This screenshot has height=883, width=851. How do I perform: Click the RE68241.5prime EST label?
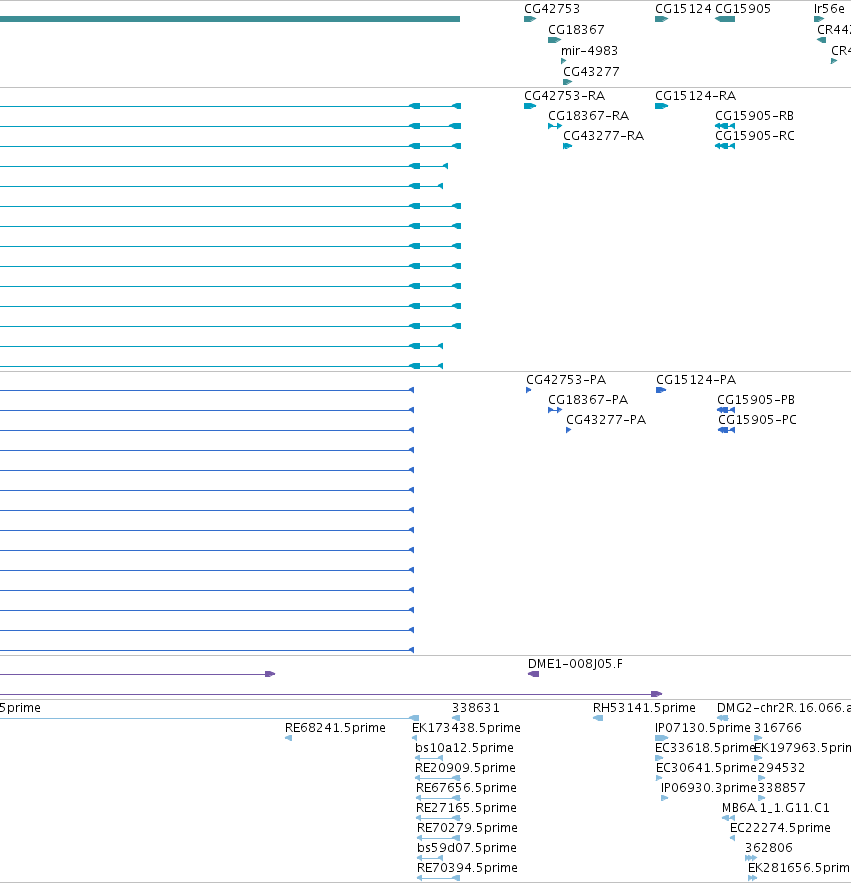(335, 728)
